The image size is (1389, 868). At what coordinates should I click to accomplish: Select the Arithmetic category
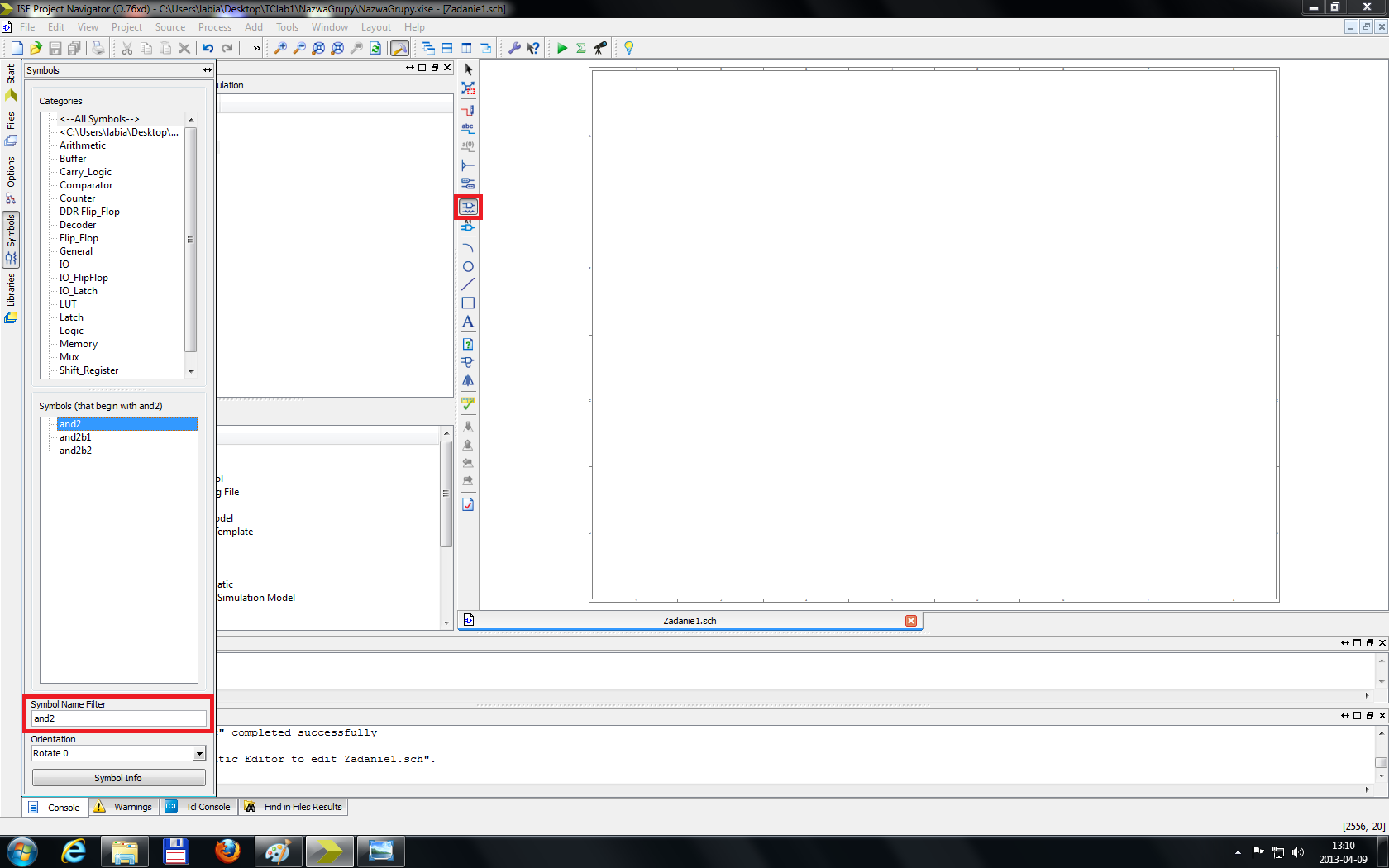(x=83, y=145)
